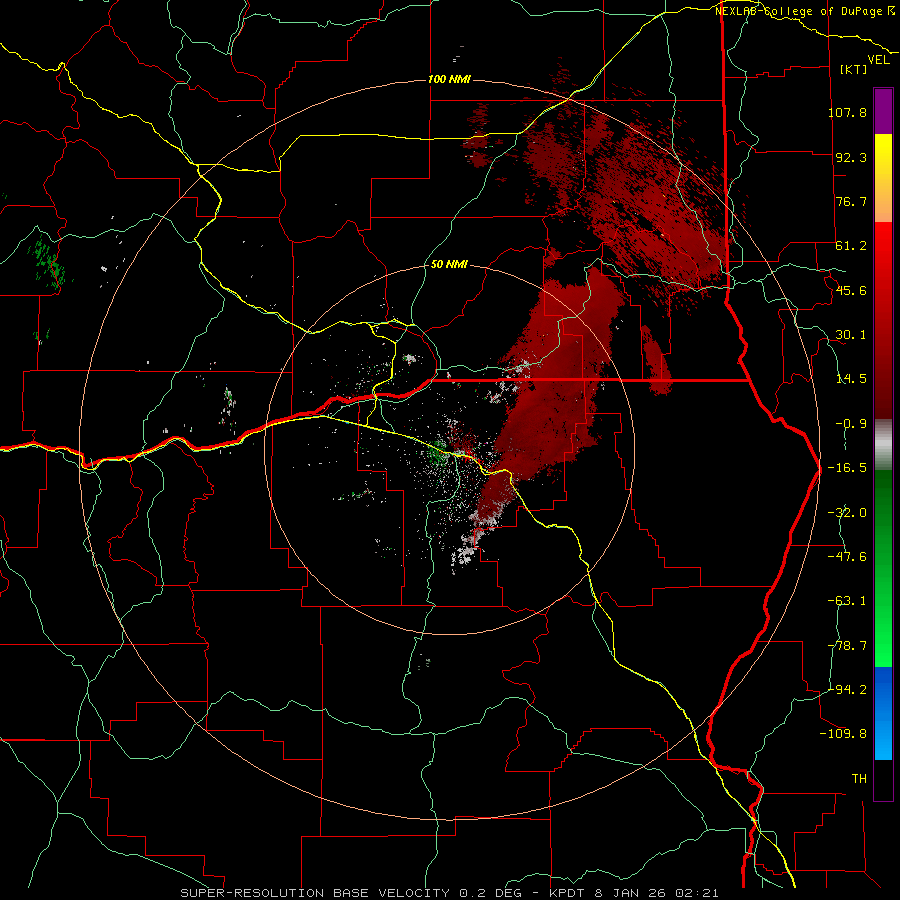Click the TH legend label

tap(859, 778)
